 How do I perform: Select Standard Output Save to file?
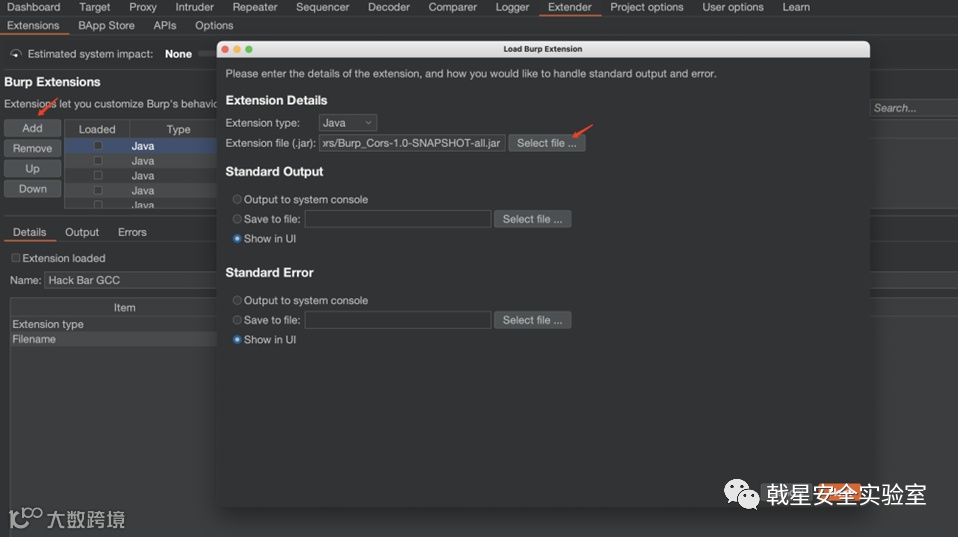[237, 219]
